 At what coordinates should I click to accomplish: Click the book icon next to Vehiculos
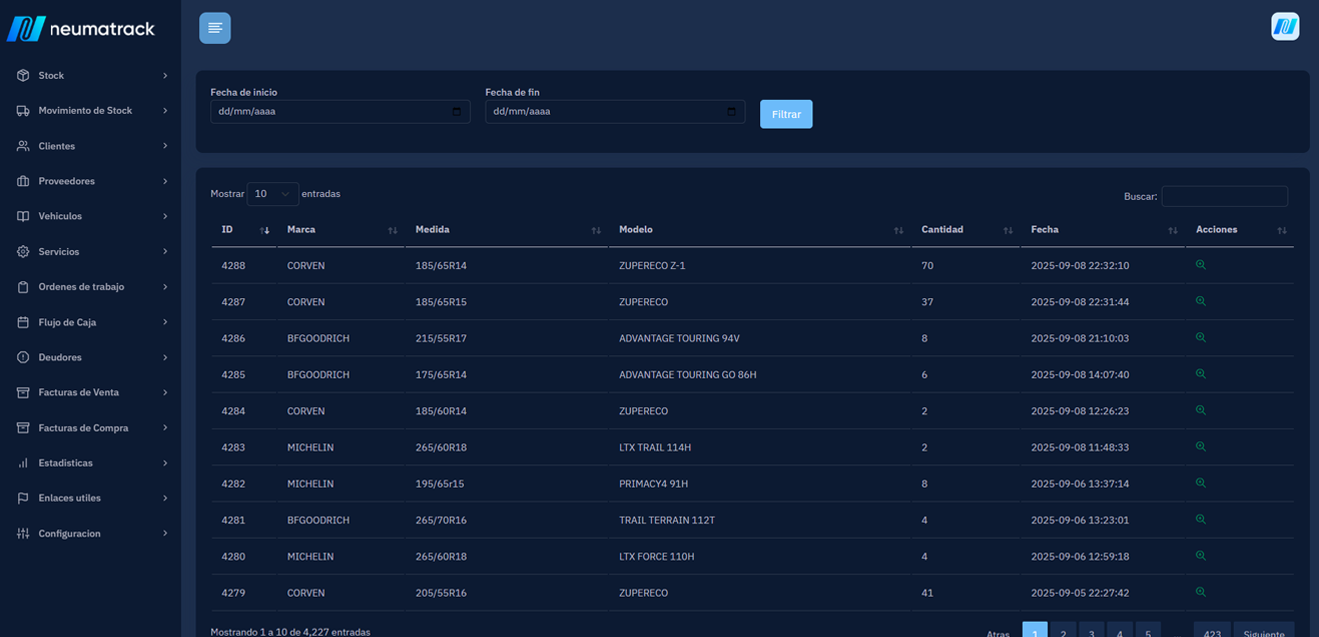point(23,216)
